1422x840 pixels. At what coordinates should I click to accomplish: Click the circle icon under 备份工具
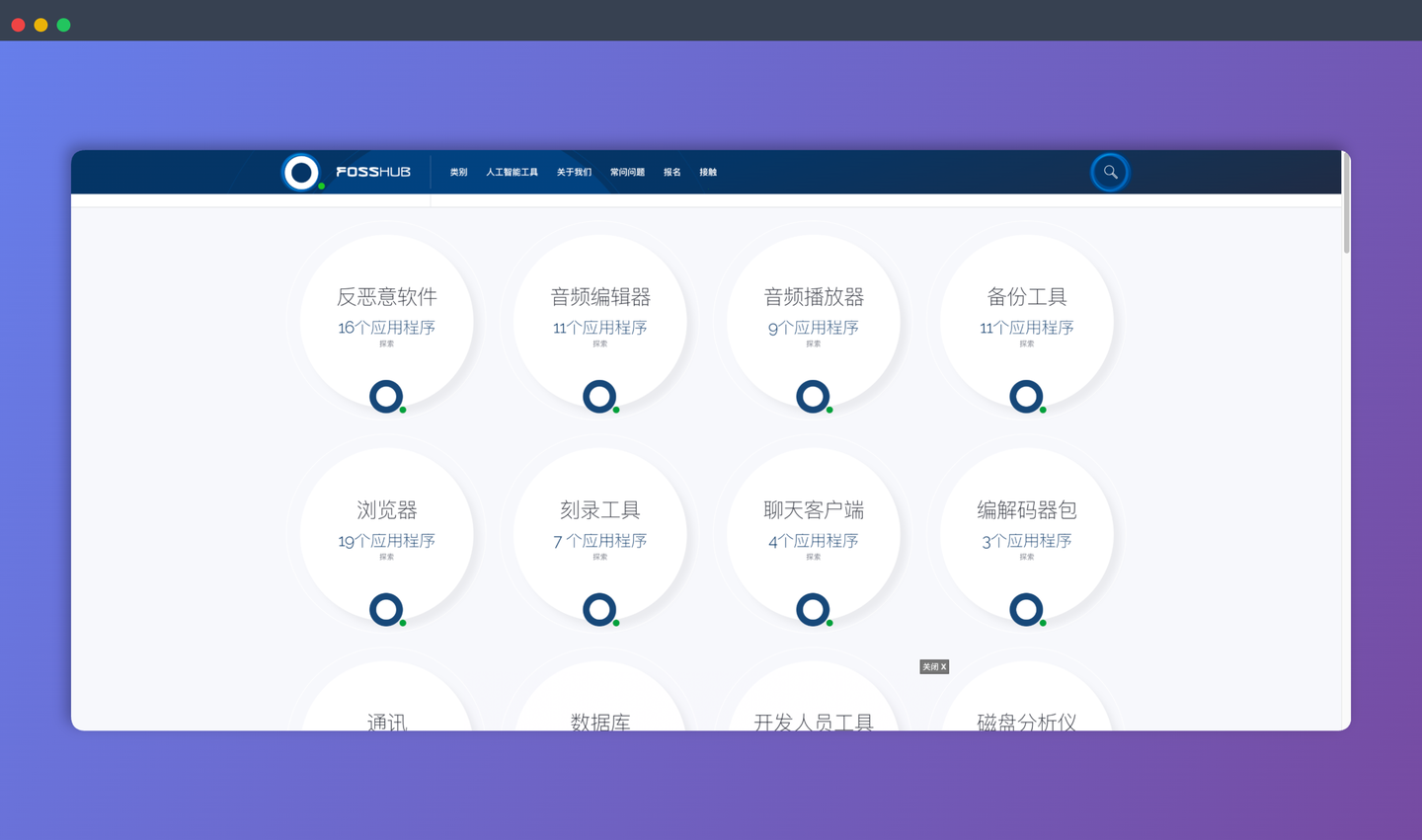1026,396
